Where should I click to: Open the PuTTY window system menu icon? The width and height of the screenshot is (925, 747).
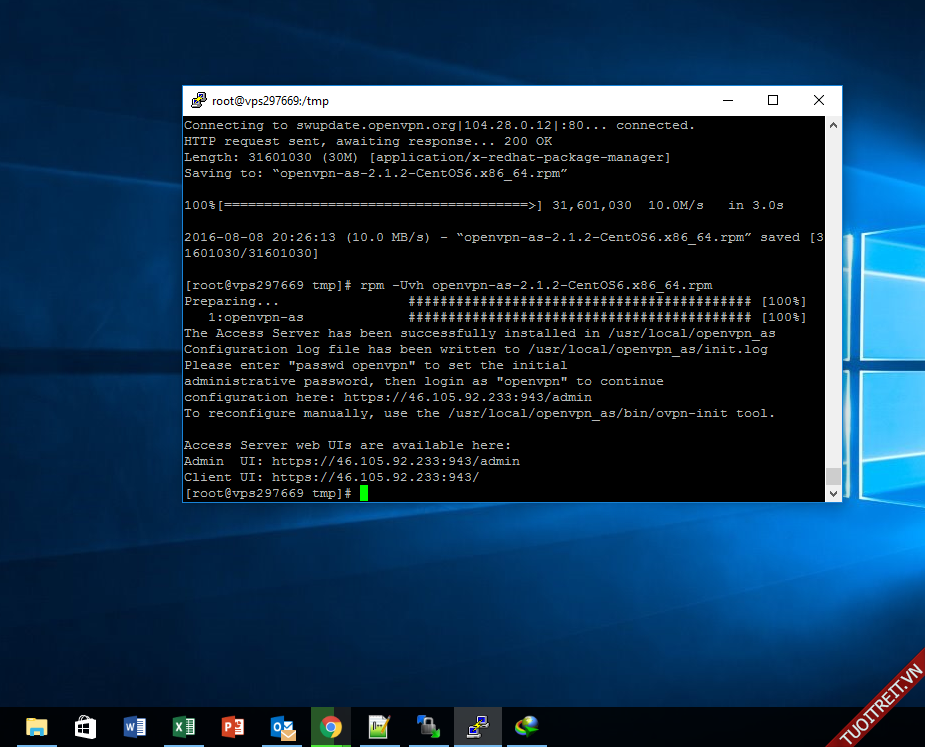point(197,100)
